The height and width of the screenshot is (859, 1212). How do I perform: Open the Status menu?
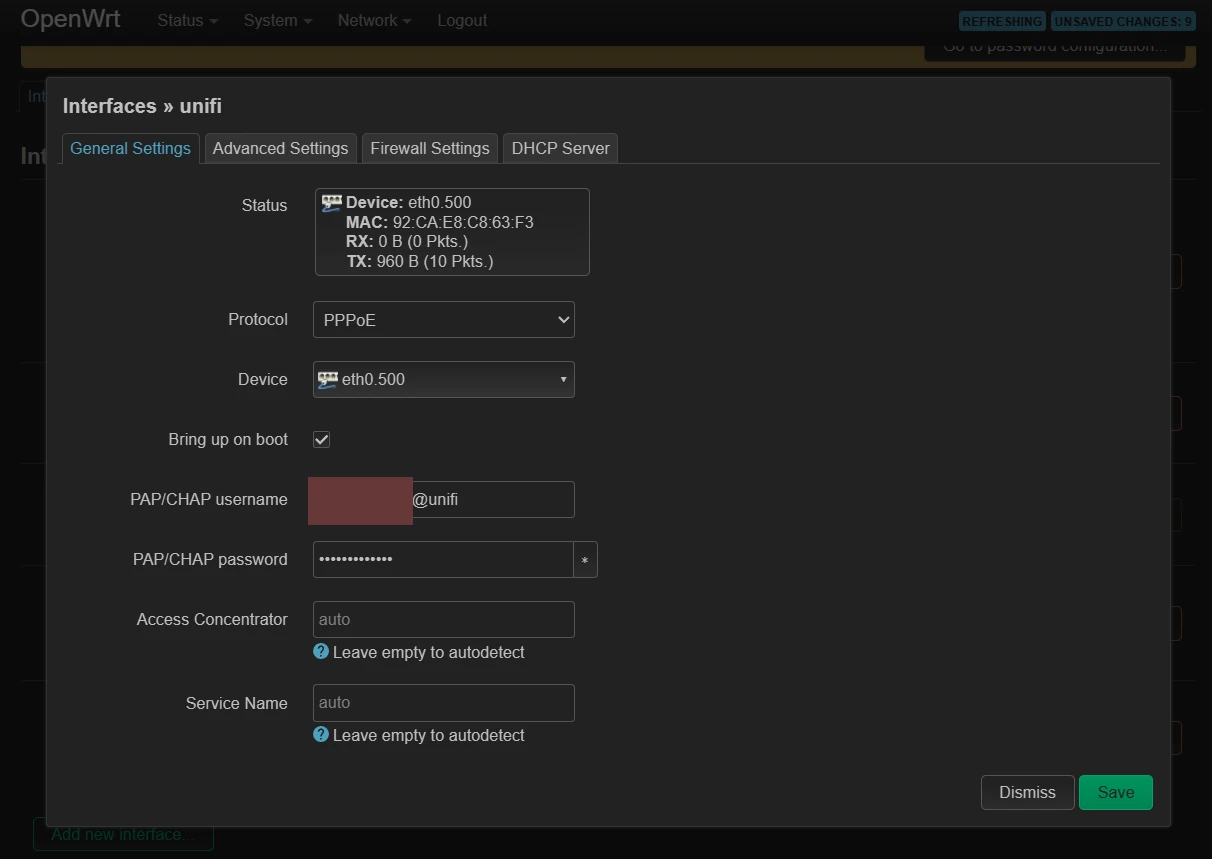187,21
